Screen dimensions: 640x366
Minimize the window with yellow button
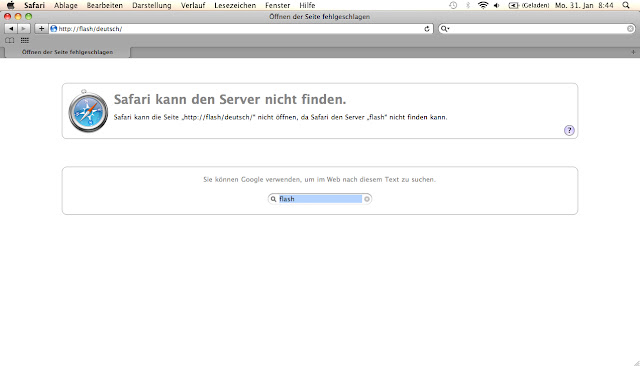pos(18,16)
